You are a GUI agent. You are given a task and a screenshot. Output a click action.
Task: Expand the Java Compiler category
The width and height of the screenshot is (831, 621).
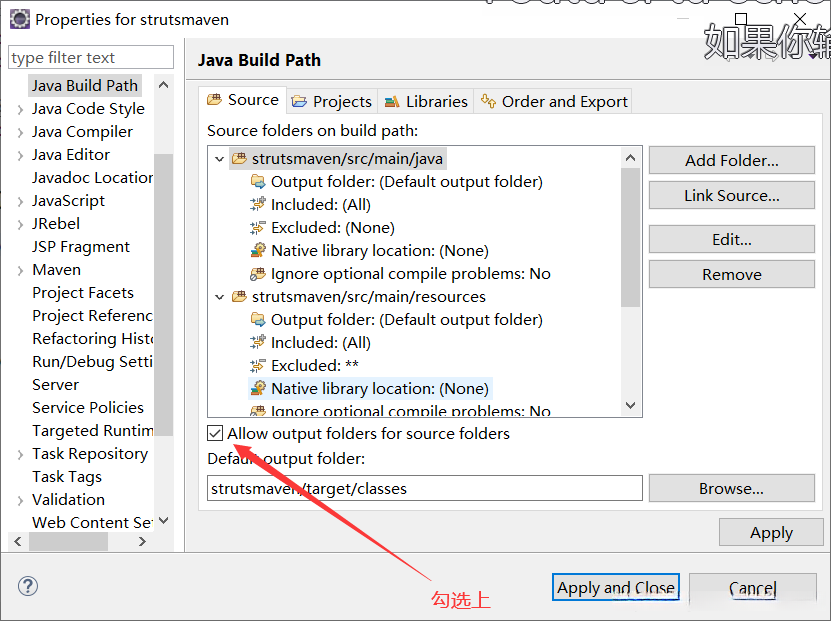(20, 132)
